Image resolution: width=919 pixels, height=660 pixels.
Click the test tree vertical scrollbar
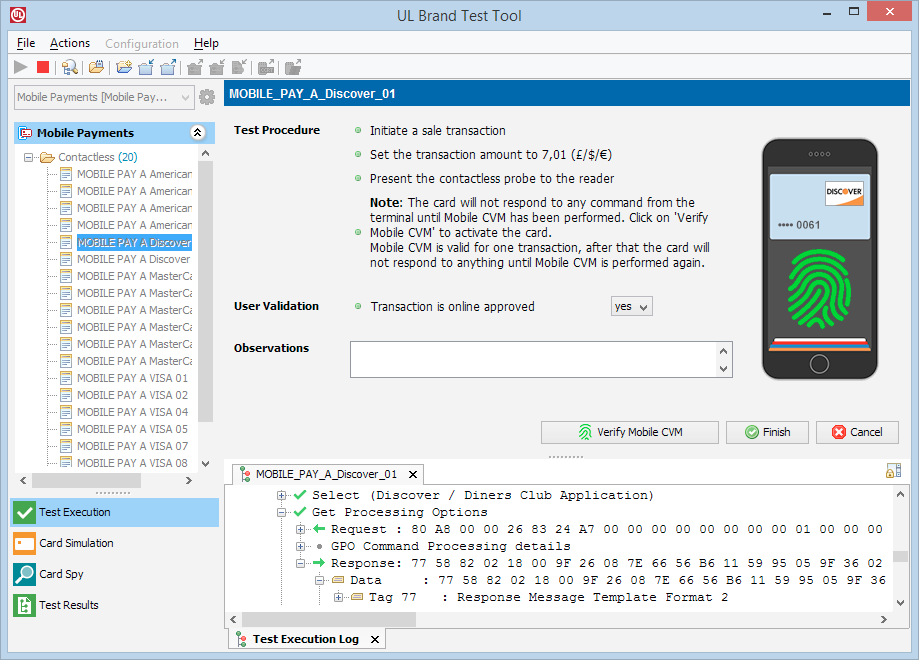point(205,291)
